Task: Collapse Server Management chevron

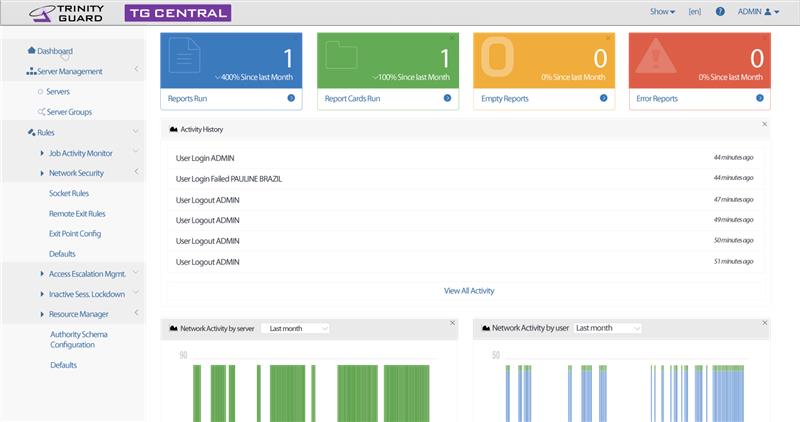Action: tap(136, 69)
